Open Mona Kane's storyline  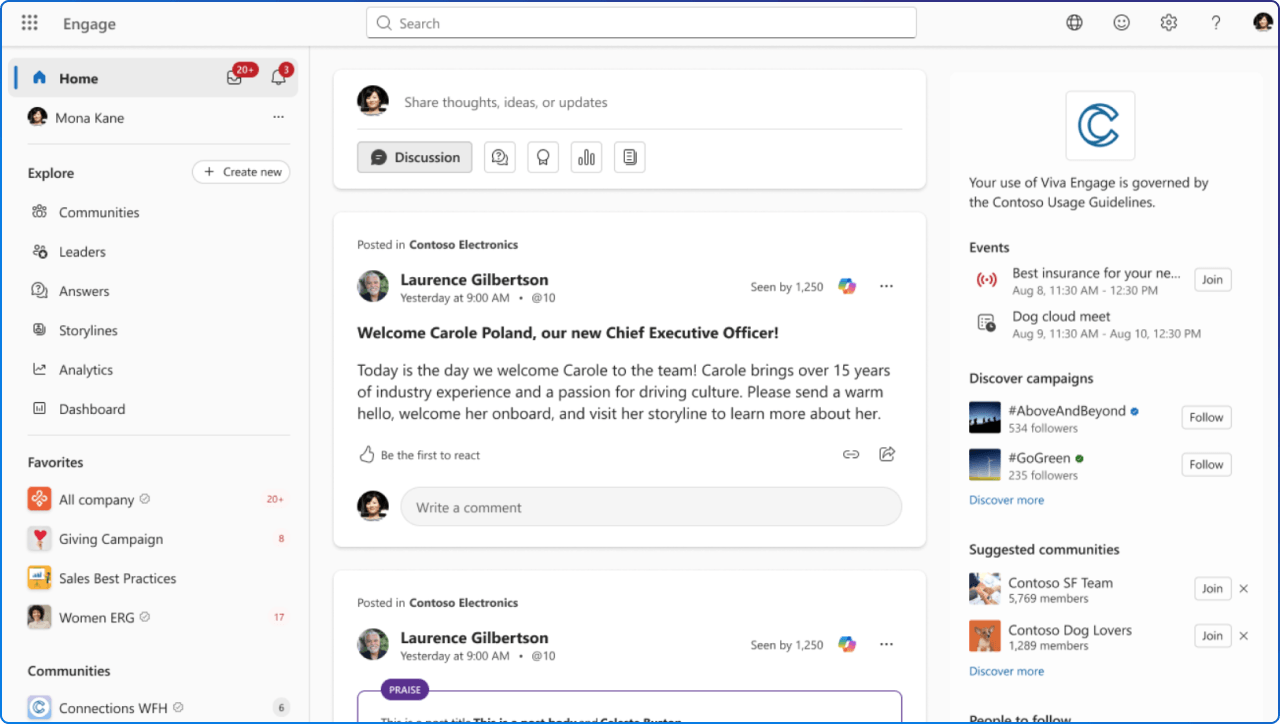pos(90,118)
